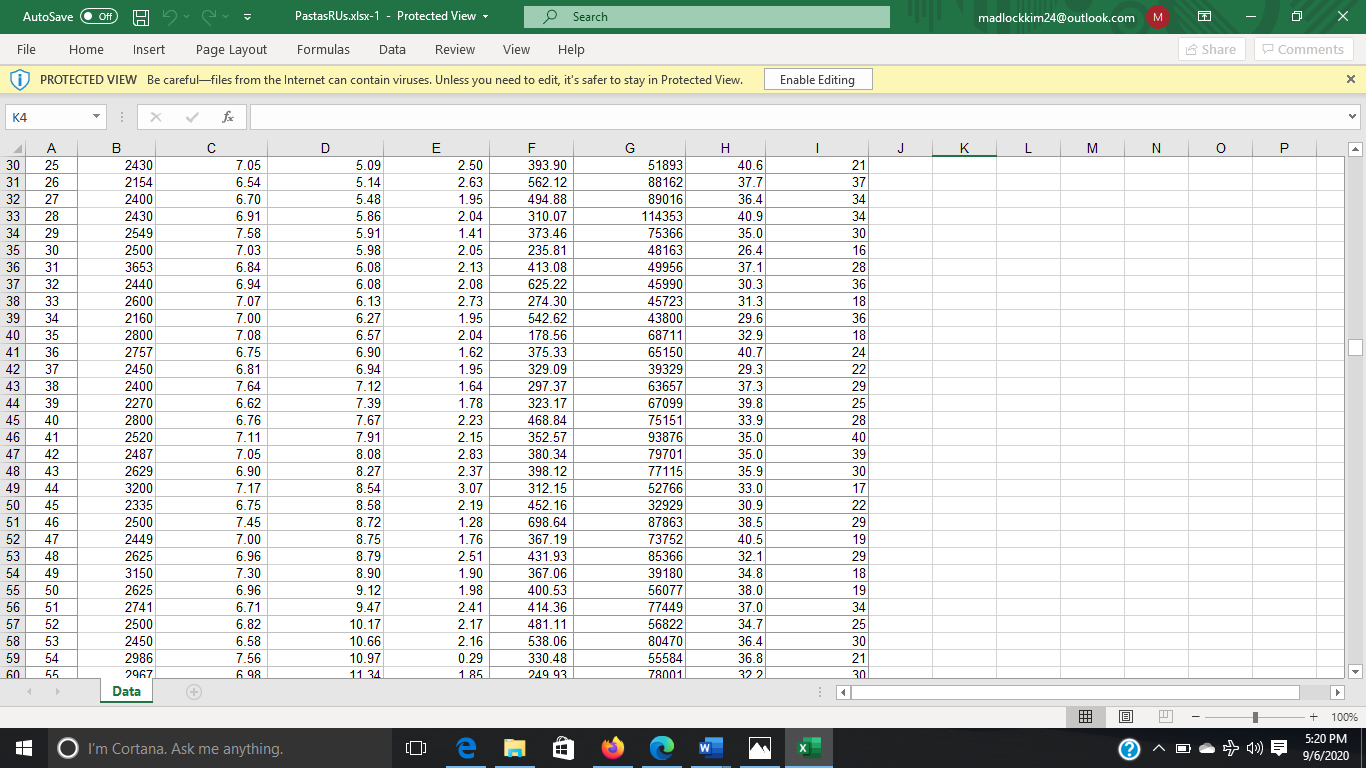Click the Insert Function fx icon

[x=228, y=117]
